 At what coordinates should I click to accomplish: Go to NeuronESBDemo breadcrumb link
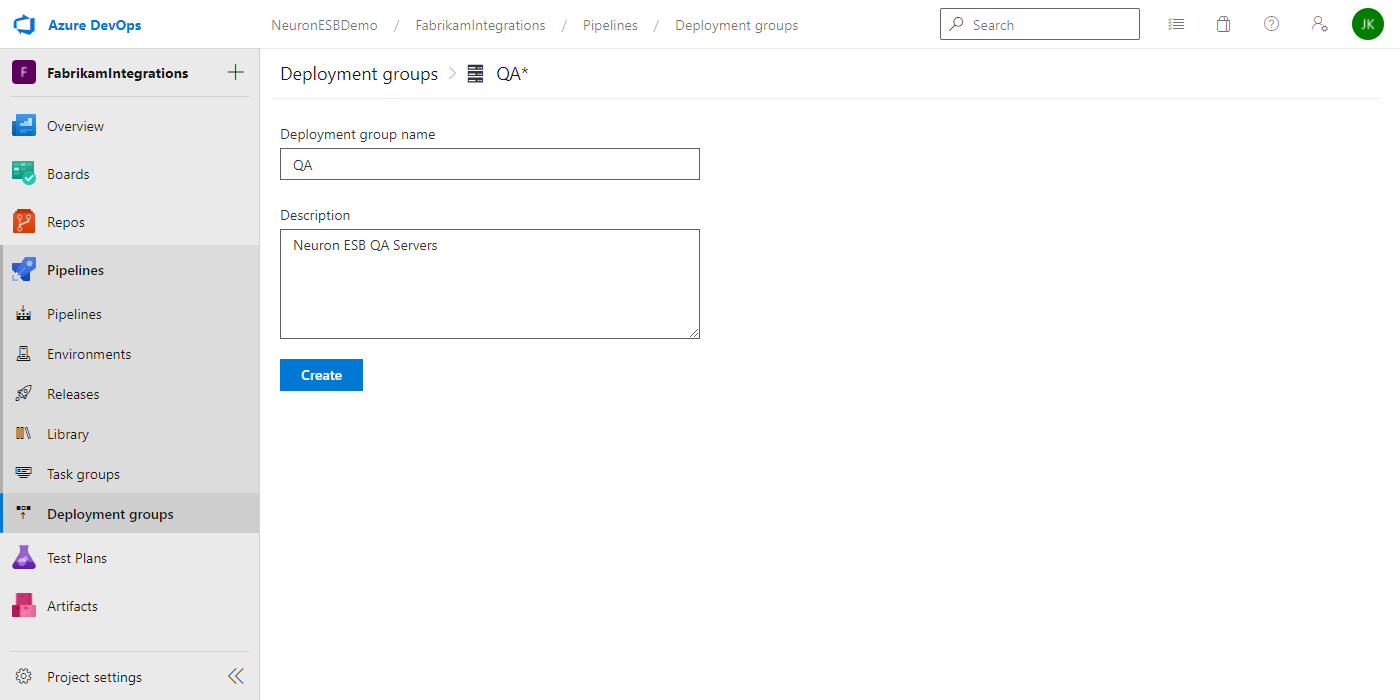[324, 25]
